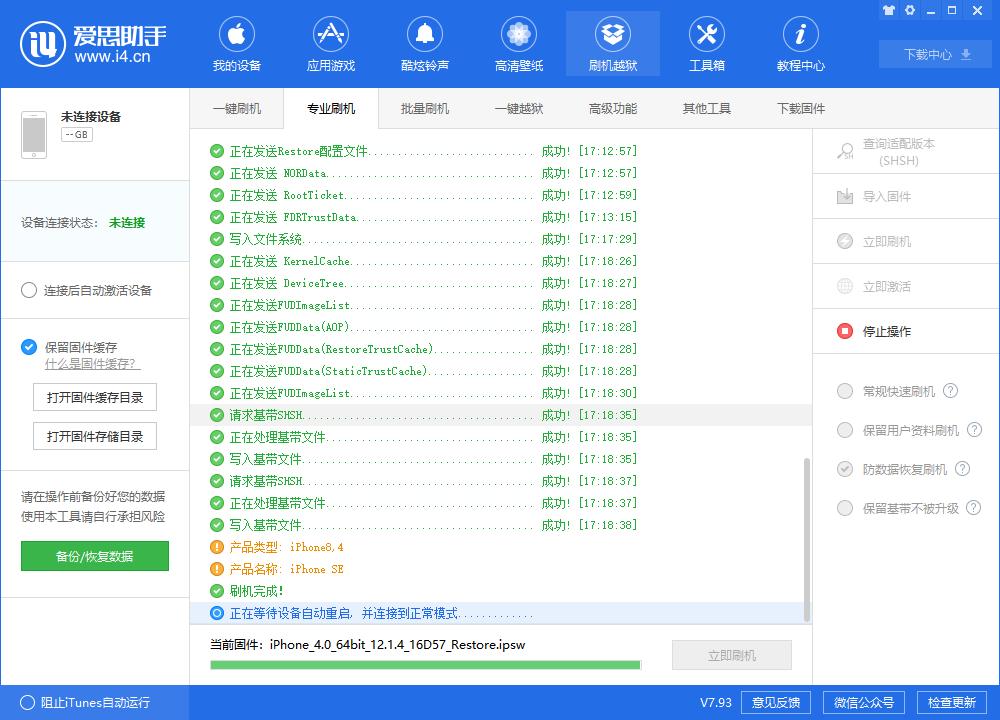The width and height of the screenshot is (1000, 720).
Task: Open the 教程中心 tutorial center
Action: [800, 43]
